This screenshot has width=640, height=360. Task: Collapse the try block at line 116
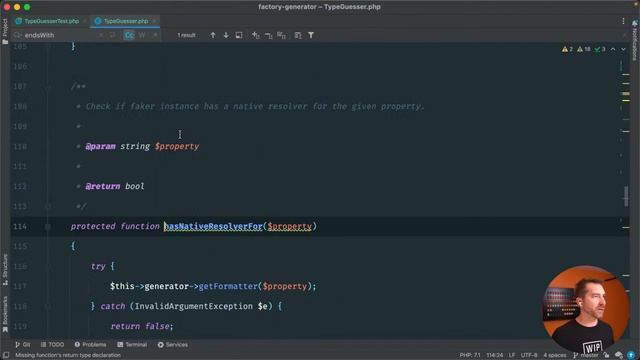48,267
